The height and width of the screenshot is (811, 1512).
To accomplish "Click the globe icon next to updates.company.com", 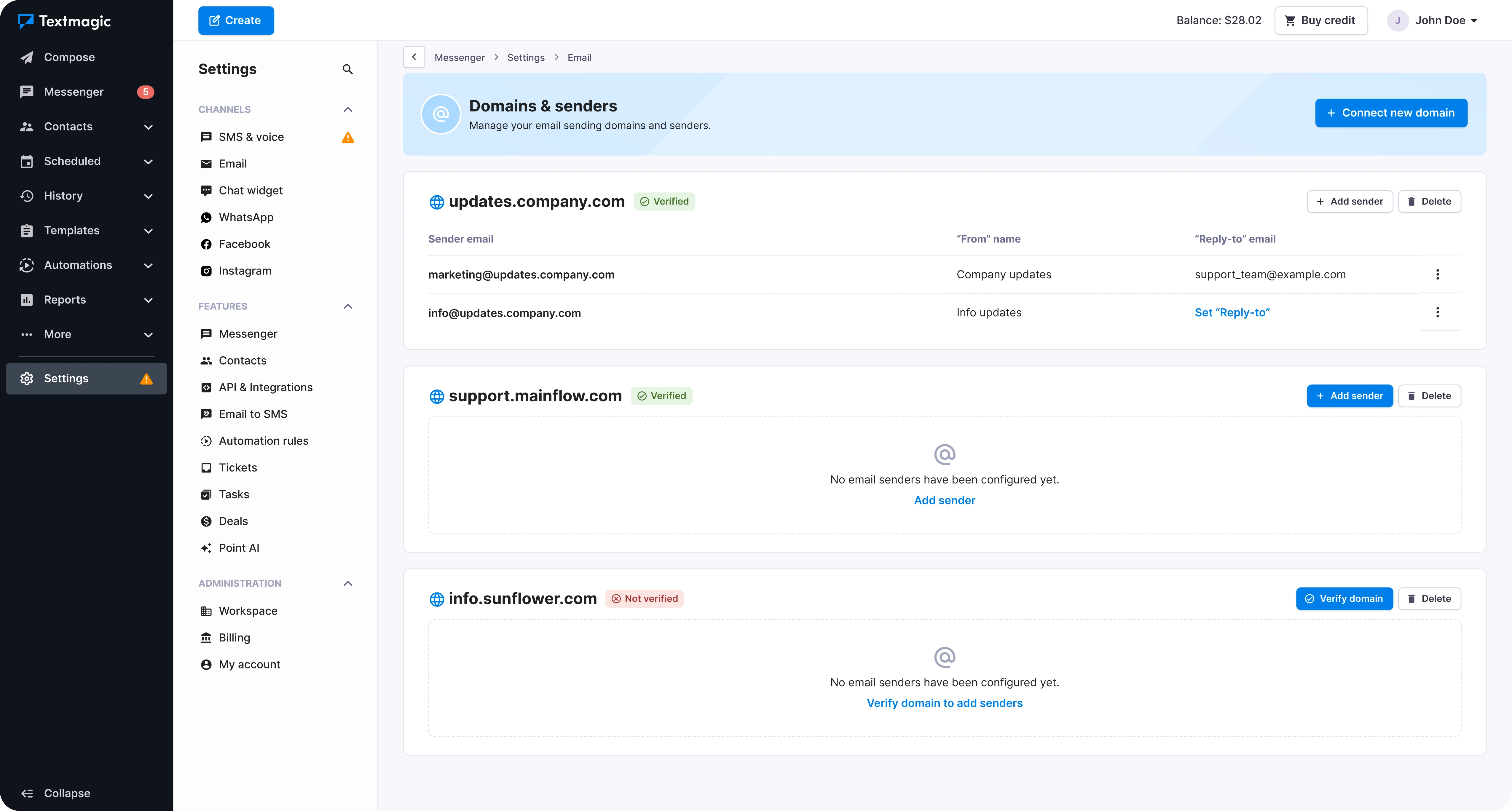I will (437, 202).
